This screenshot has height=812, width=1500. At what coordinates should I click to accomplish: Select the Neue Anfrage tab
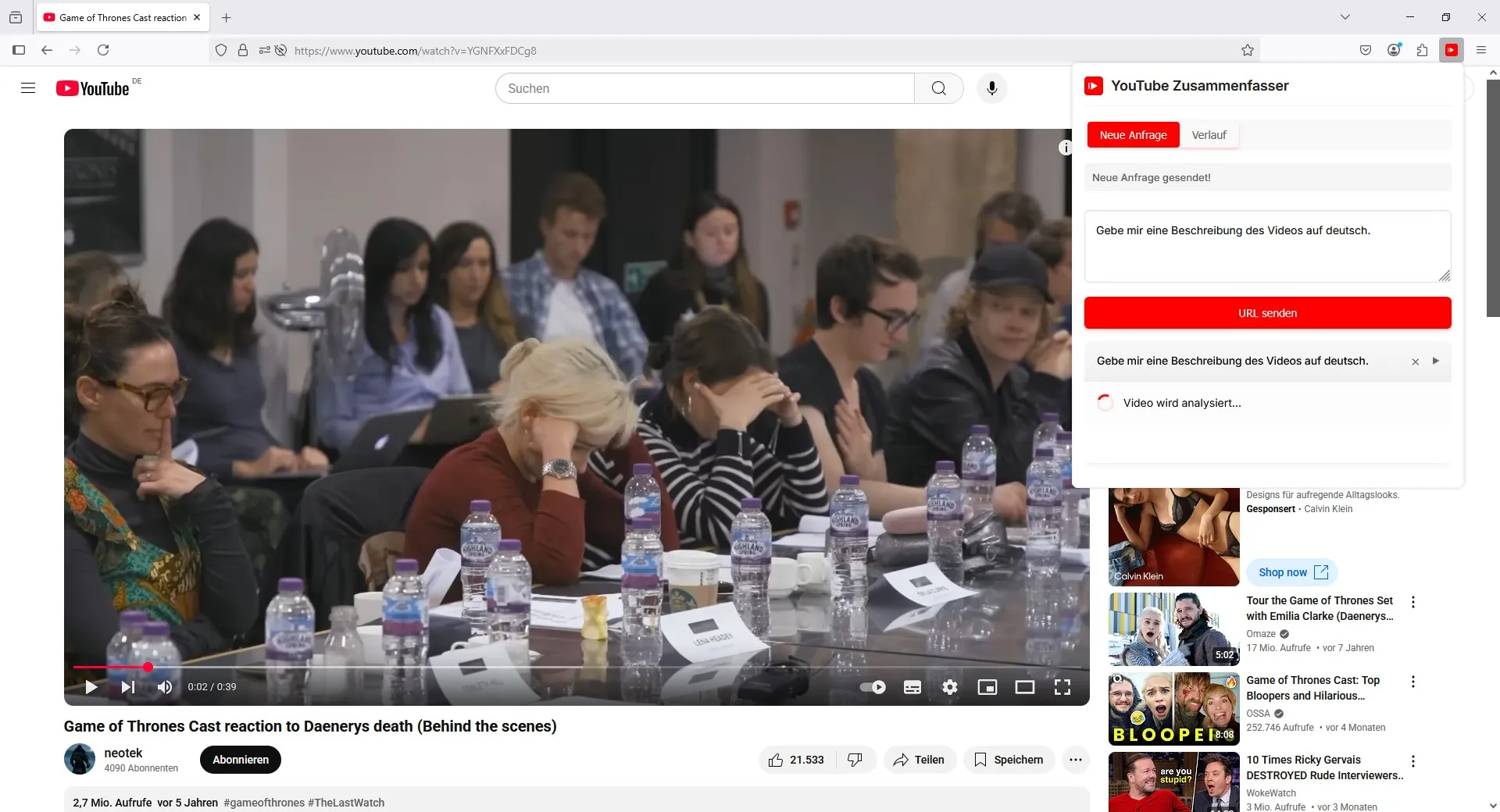coord(1133,135)
